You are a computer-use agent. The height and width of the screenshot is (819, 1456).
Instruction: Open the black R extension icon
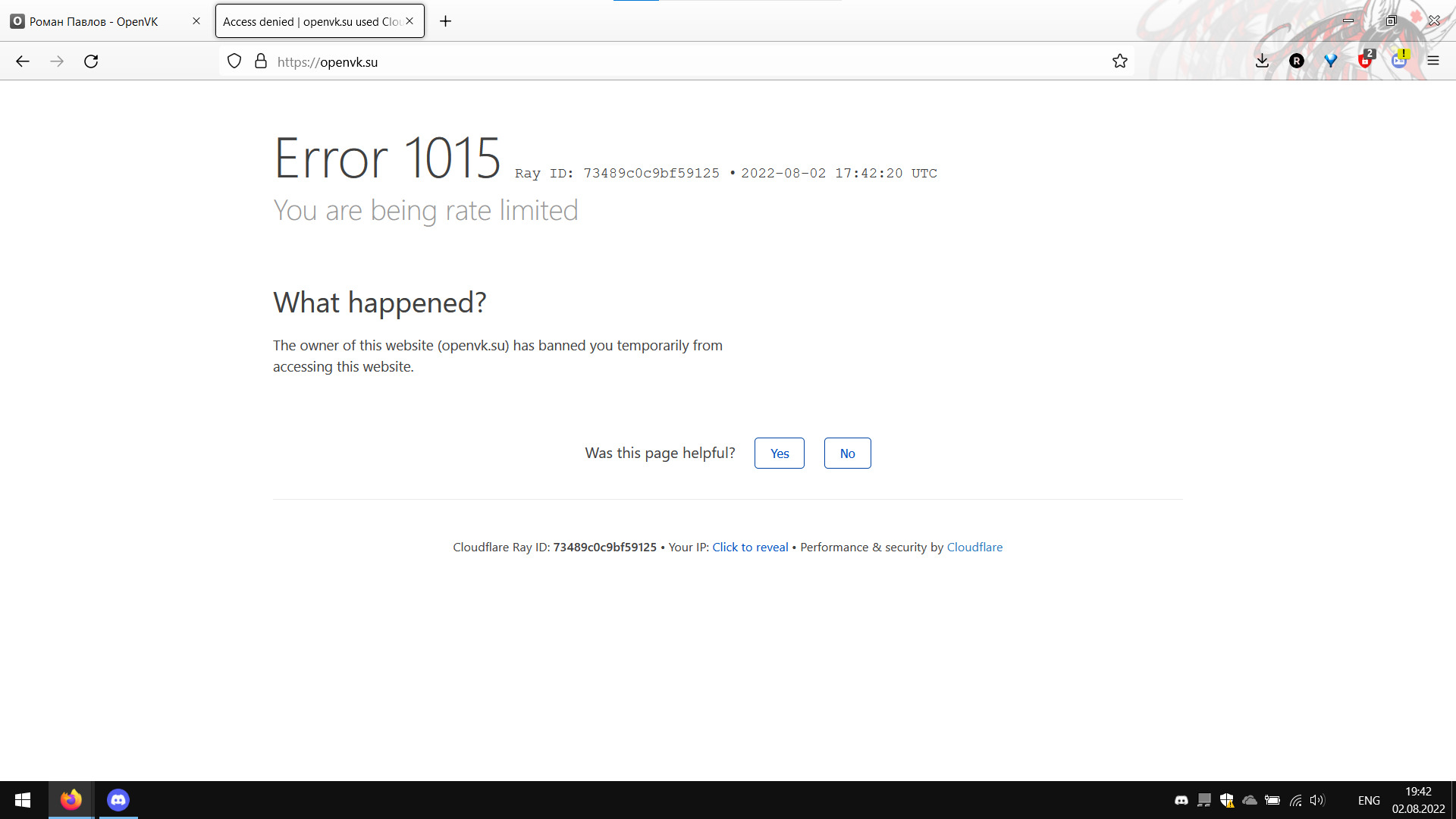[x=1297, y=61]
